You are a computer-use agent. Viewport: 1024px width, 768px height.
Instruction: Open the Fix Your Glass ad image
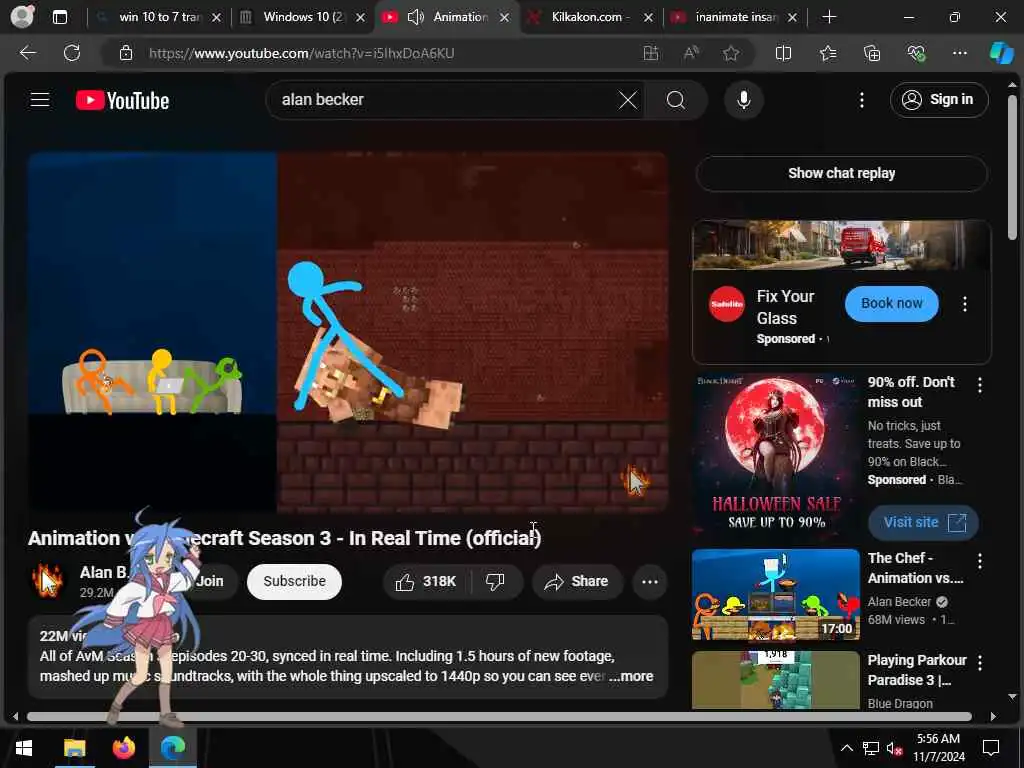click(x=841, y=245)
